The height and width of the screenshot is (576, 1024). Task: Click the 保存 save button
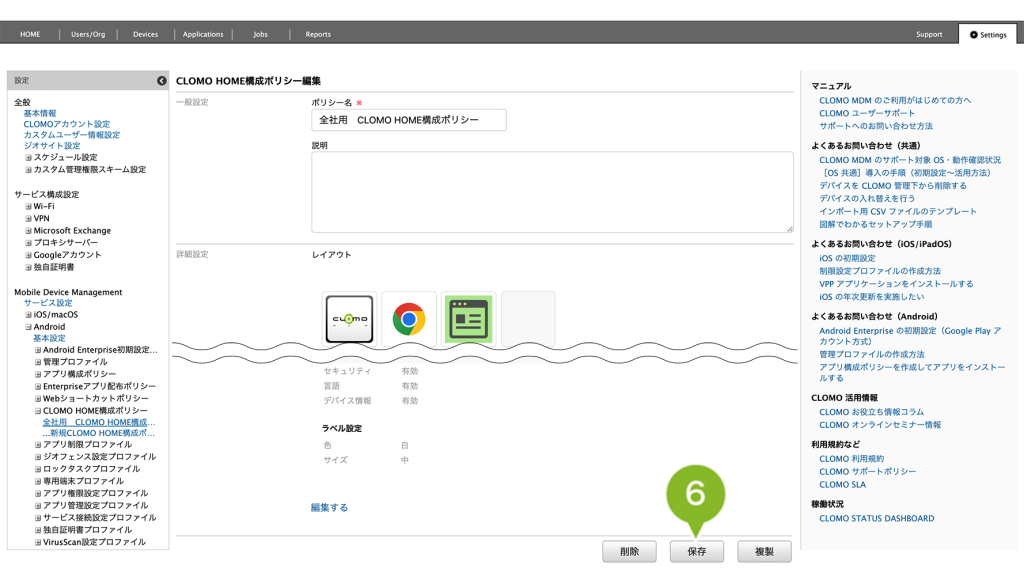[x=696, y=551]
